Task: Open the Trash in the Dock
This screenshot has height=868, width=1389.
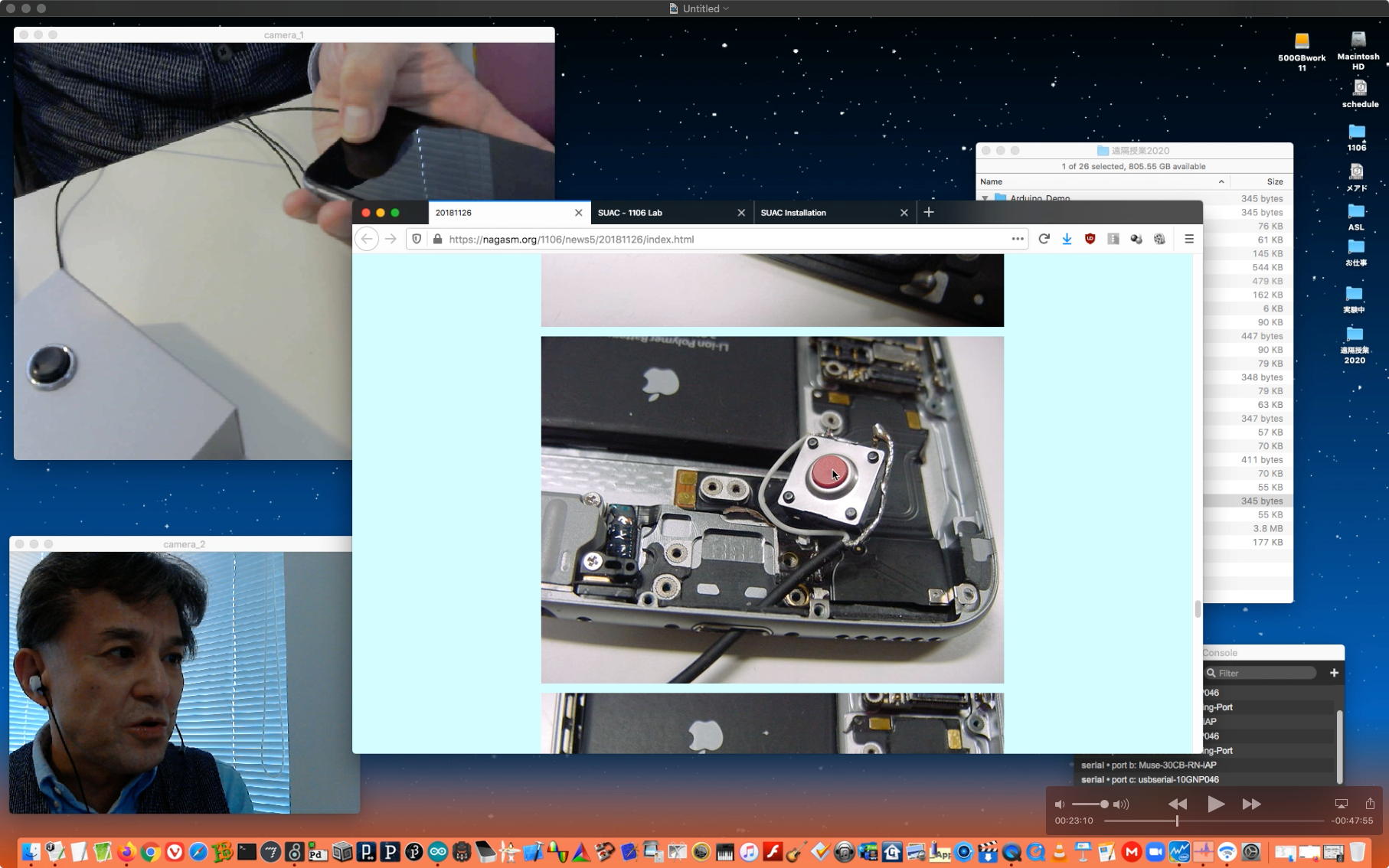Action: coord(1358,852)
